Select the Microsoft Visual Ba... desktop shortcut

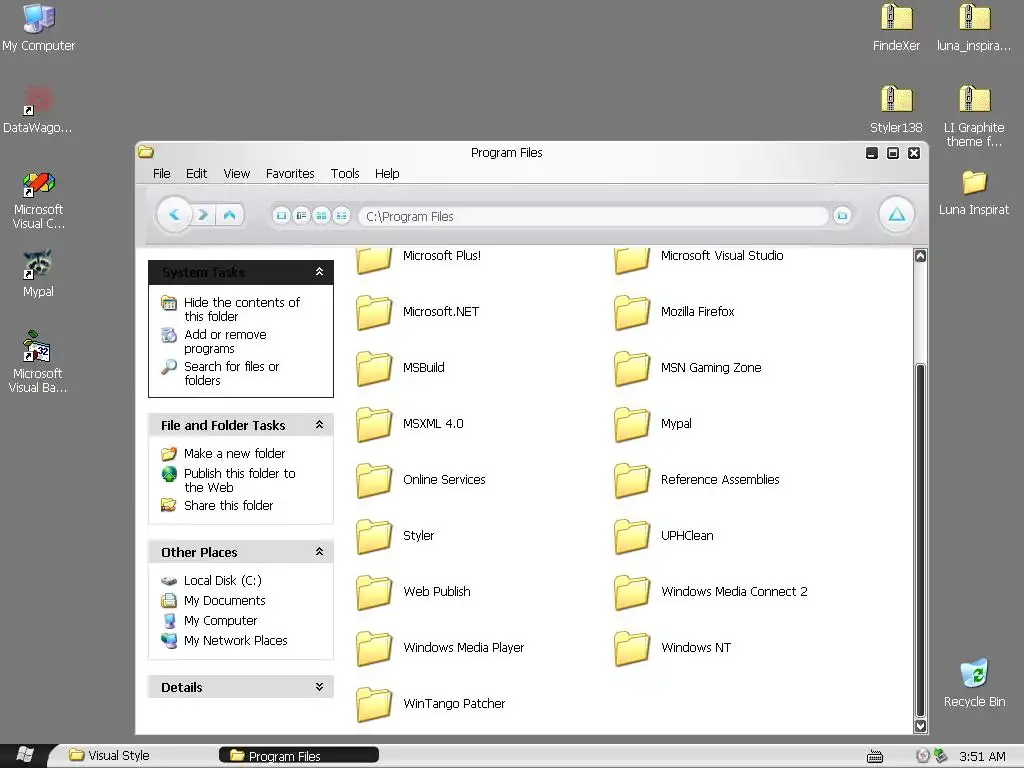coord(38,362)
